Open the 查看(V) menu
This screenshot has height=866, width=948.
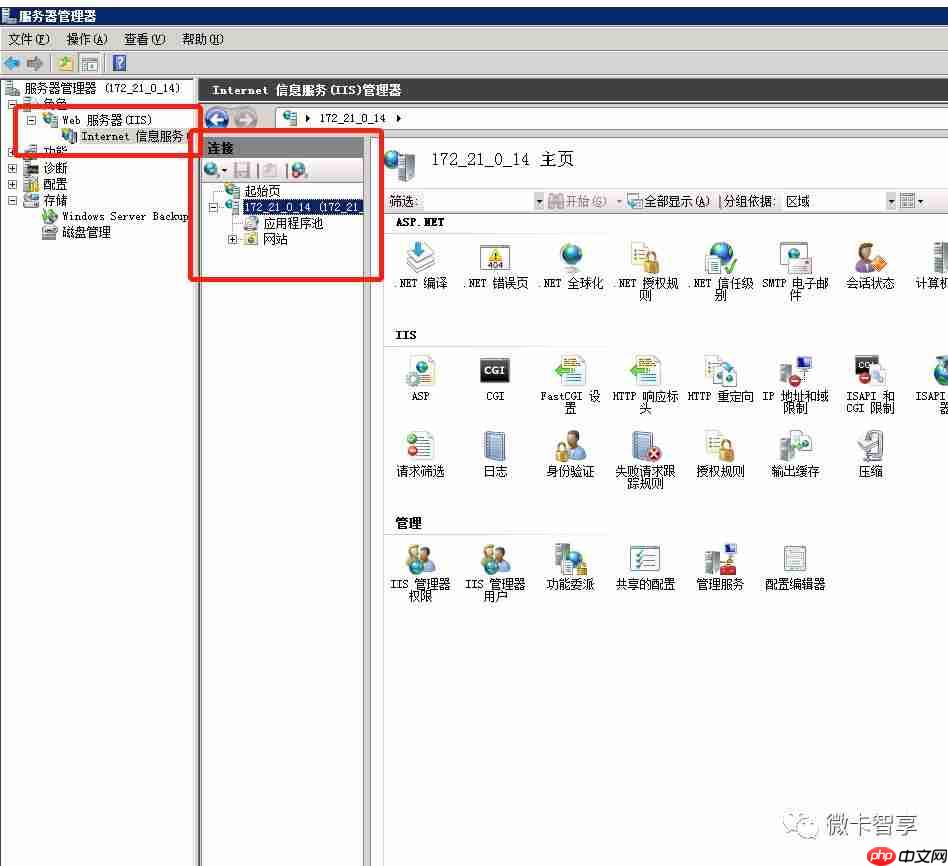click(144, 39)
